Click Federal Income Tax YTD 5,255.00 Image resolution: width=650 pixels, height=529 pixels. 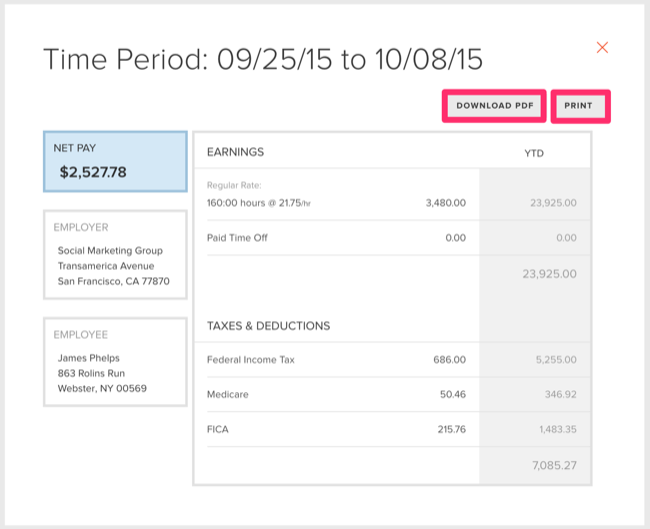point(556,359)
